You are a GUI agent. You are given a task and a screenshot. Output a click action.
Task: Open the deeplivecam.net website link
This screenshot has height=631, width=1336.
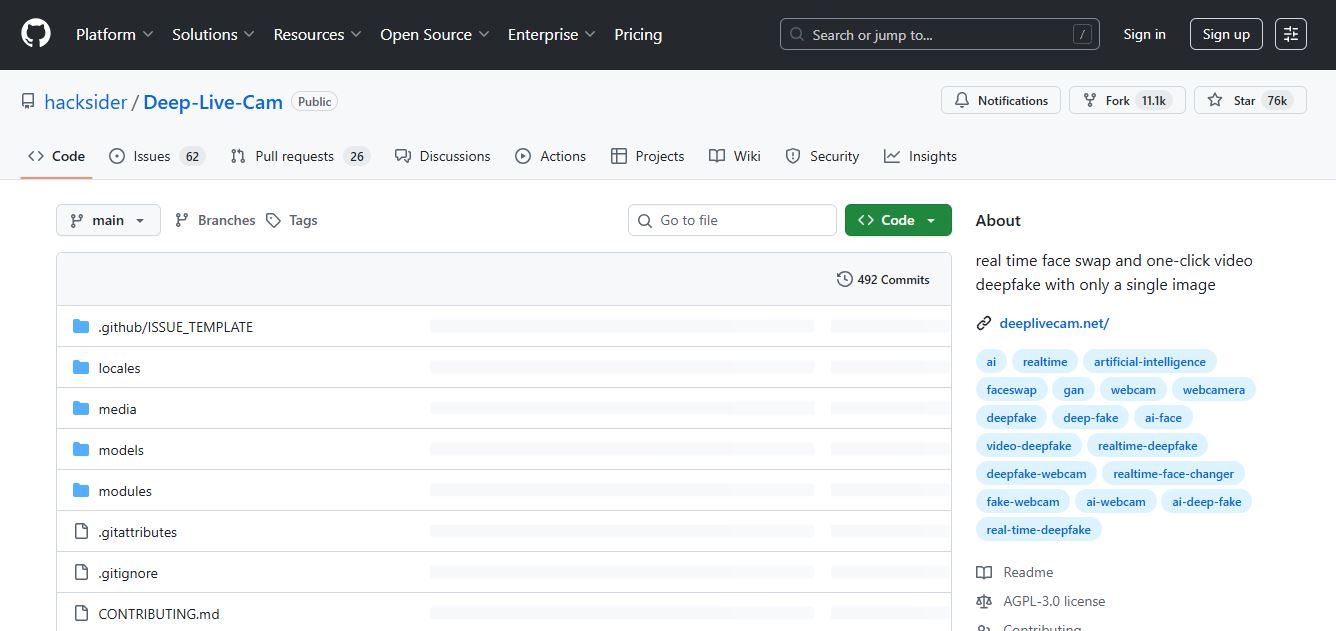pos(1054,323)
